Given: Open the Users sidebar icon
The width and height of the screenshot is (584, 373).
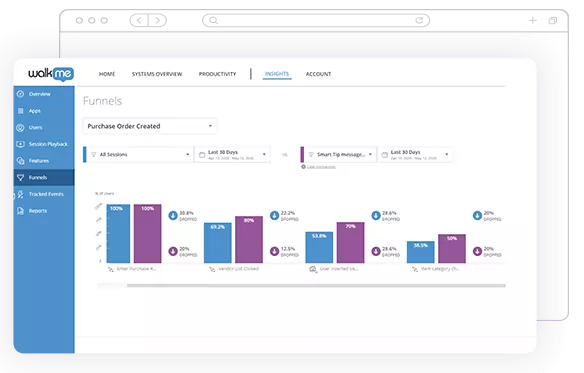Looking at the screenshot, I should [x=20, y=127].
